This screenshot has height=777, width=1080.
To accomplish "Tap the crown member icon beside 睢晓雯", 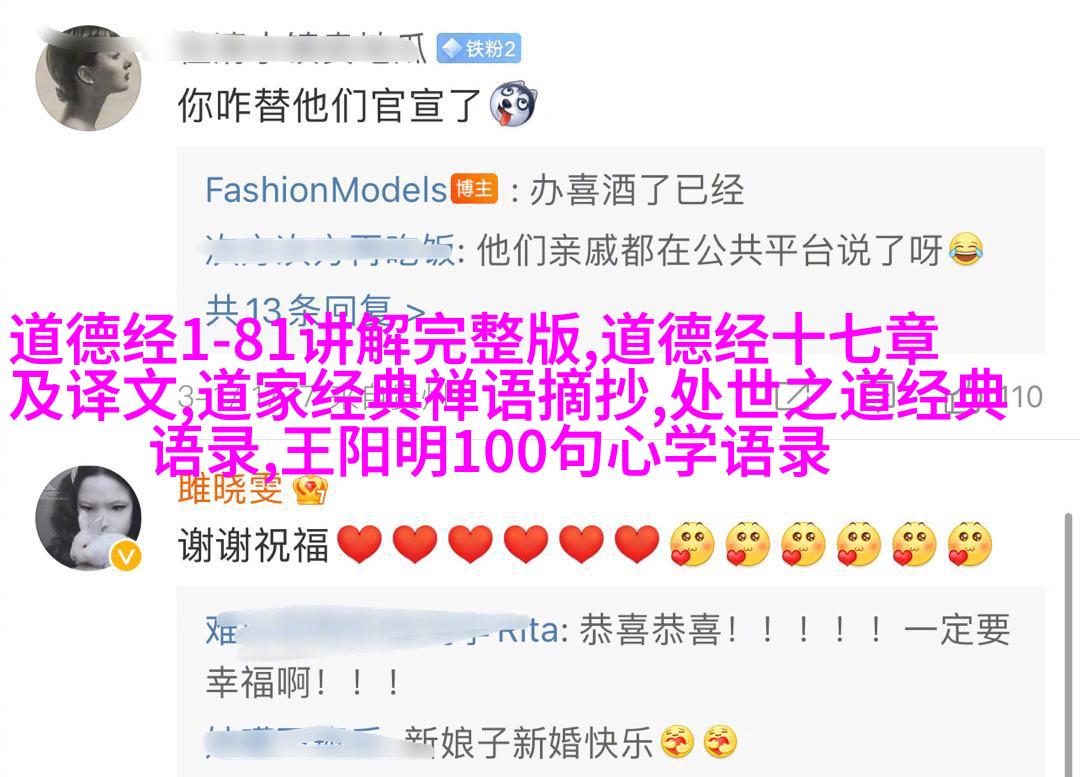I will coord(310,490).
